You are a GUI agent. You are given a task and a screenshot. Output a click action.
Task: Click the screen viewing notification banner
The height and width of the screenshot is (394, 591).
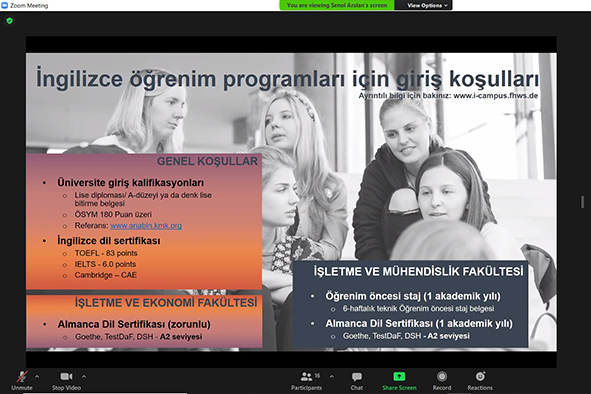(x=337, y=5)
